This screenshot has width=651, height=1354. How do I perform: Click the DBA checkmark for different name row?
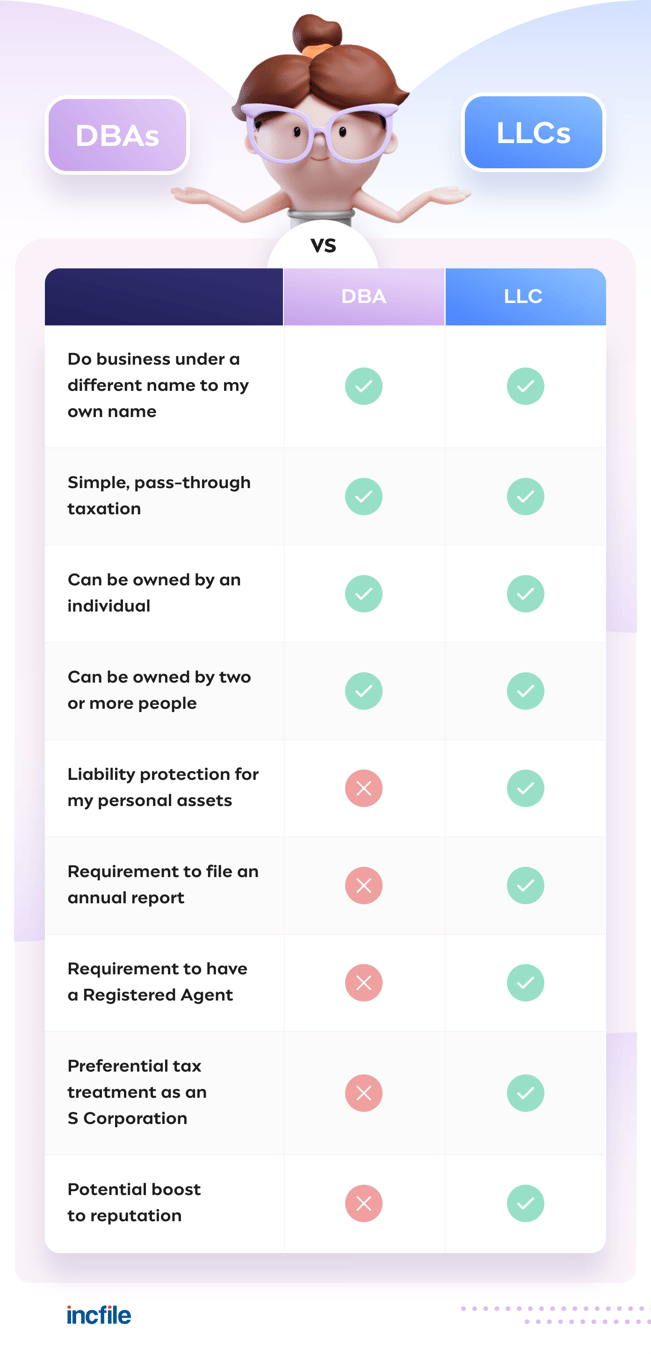click(364, 386)
